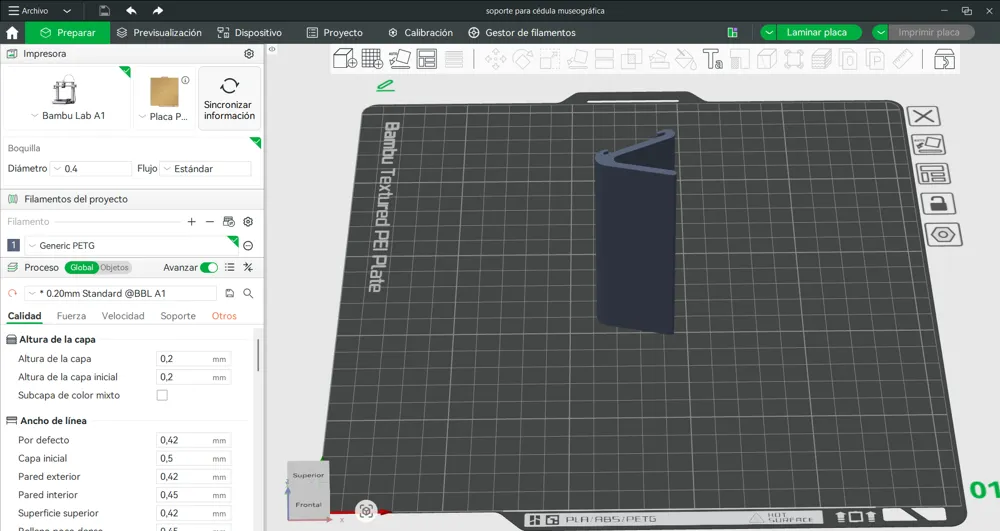Switch to the Proyecto tab
The width and height of the screenshot is (1000, 531).
(334, 33)
